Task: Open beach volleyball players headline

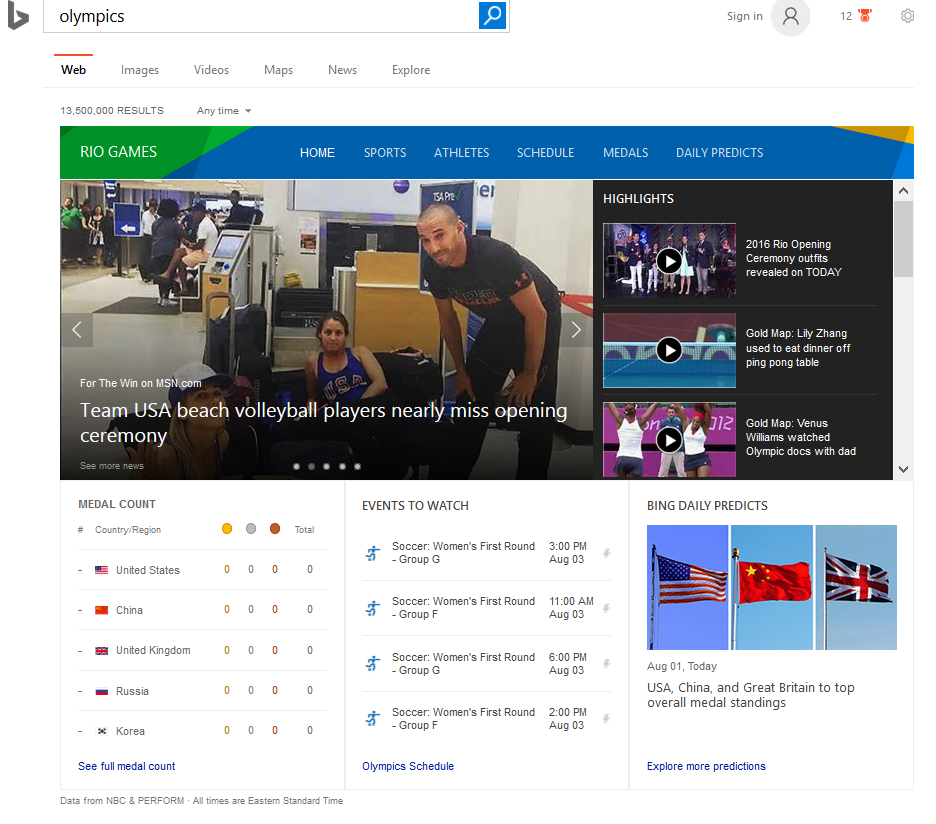Action: (x=323, y=423)
